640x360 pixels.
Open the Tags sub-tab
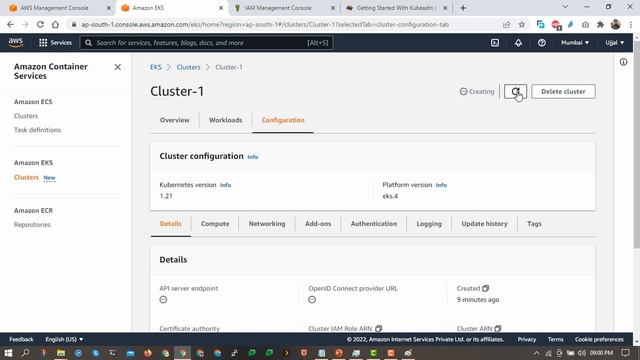point(534,224)
